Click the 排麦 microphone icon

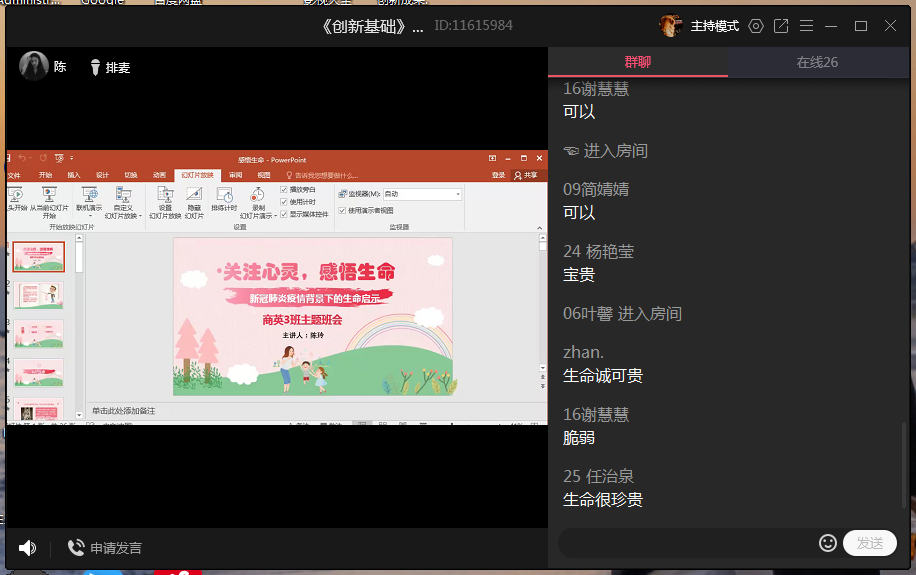[96, 67]
